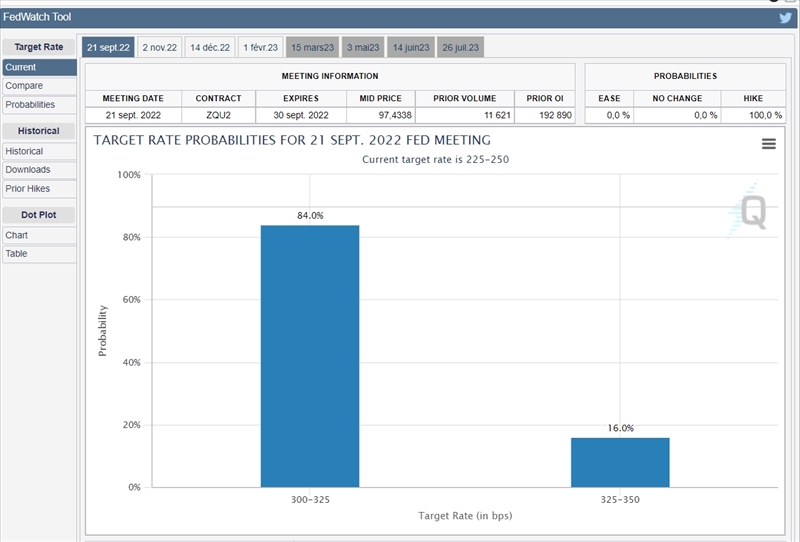Select Current in the Target Rate section
This screenshot has width=800, height=542.
[x=39, y=67]
